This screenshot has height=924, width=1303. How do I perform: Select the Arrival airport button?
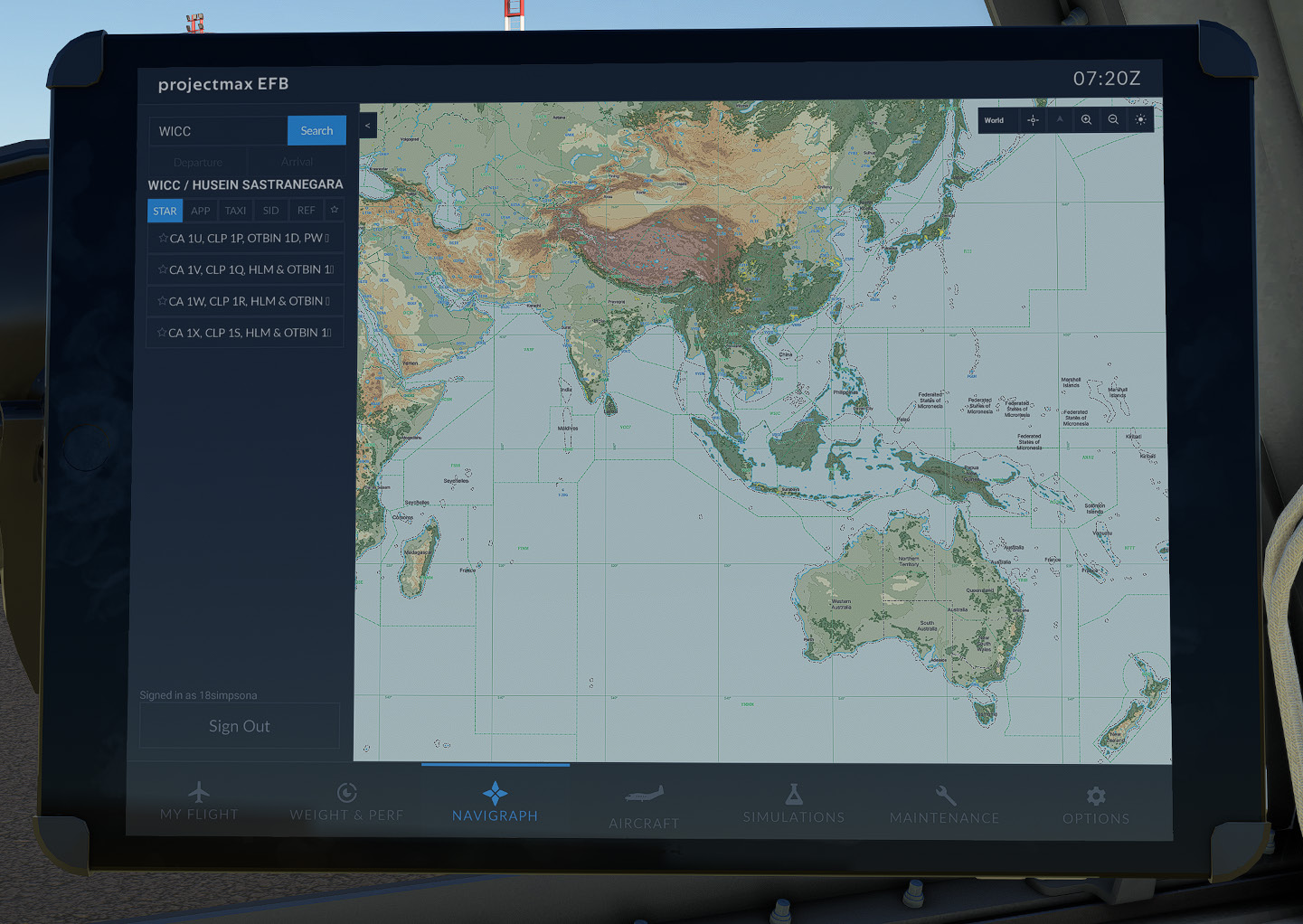click(297, 162)
